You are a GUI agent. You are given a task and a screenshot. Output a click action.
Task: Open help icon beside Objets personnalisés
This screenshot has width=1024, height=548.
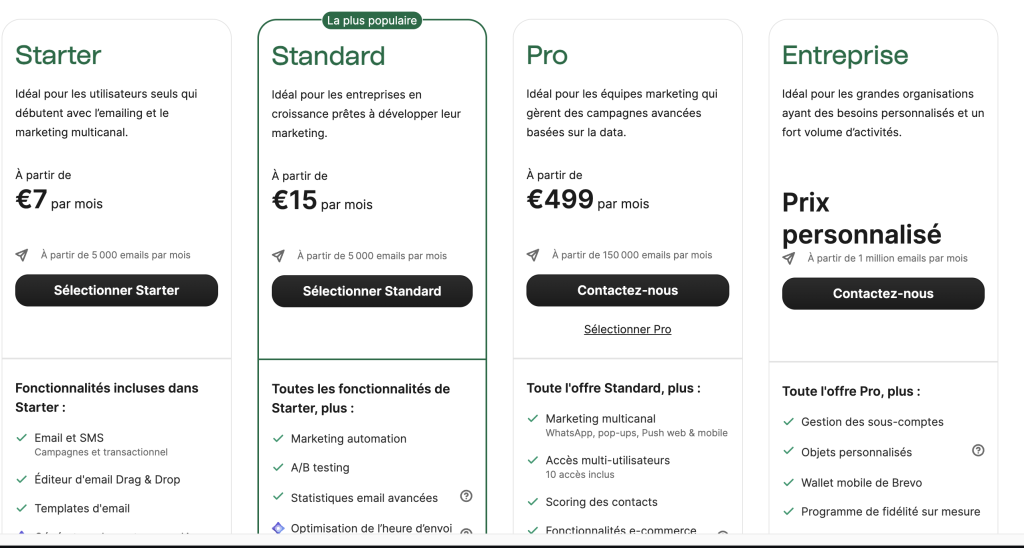tap(978, 451)
